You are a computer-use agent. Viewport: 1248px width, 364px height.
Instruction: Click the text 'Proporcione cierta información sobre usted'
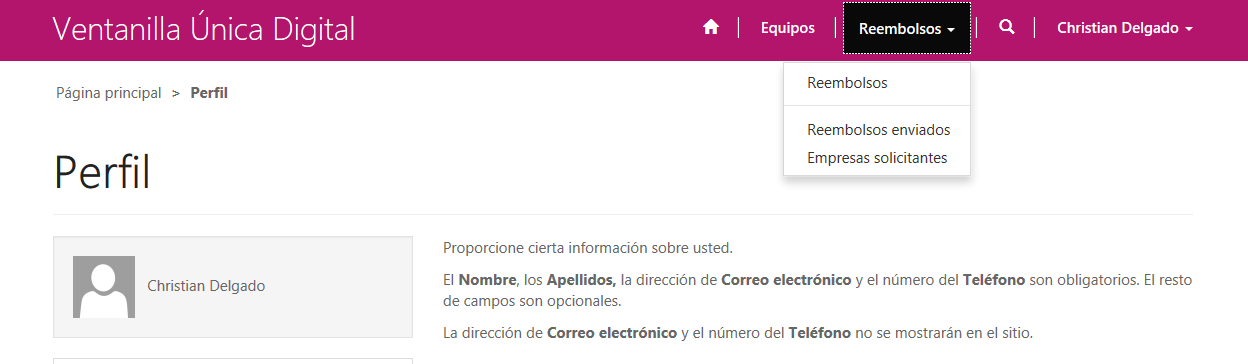point(588,248)
